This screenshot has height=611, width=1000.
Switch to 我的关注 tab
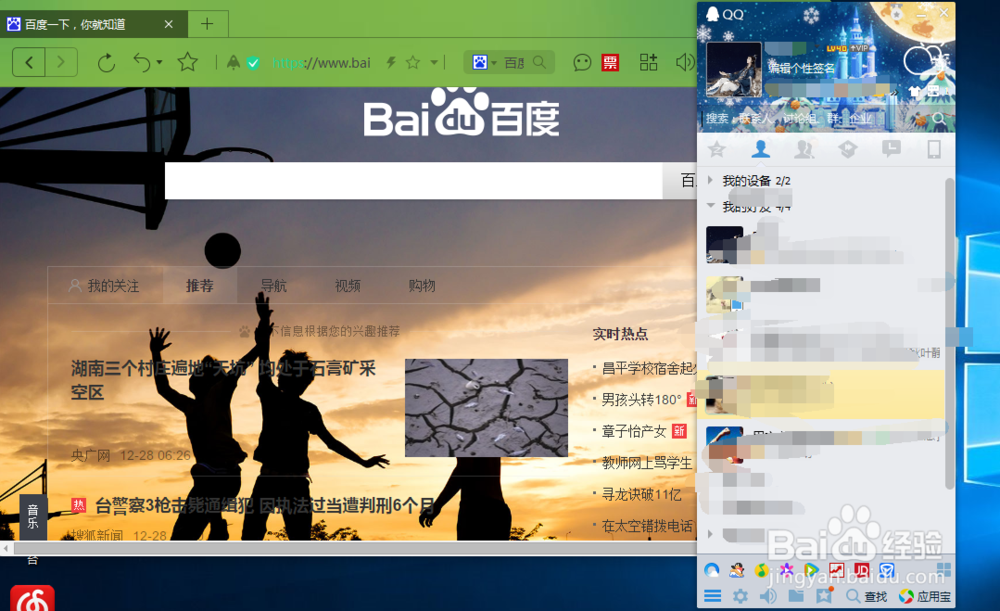click(105, 286)
